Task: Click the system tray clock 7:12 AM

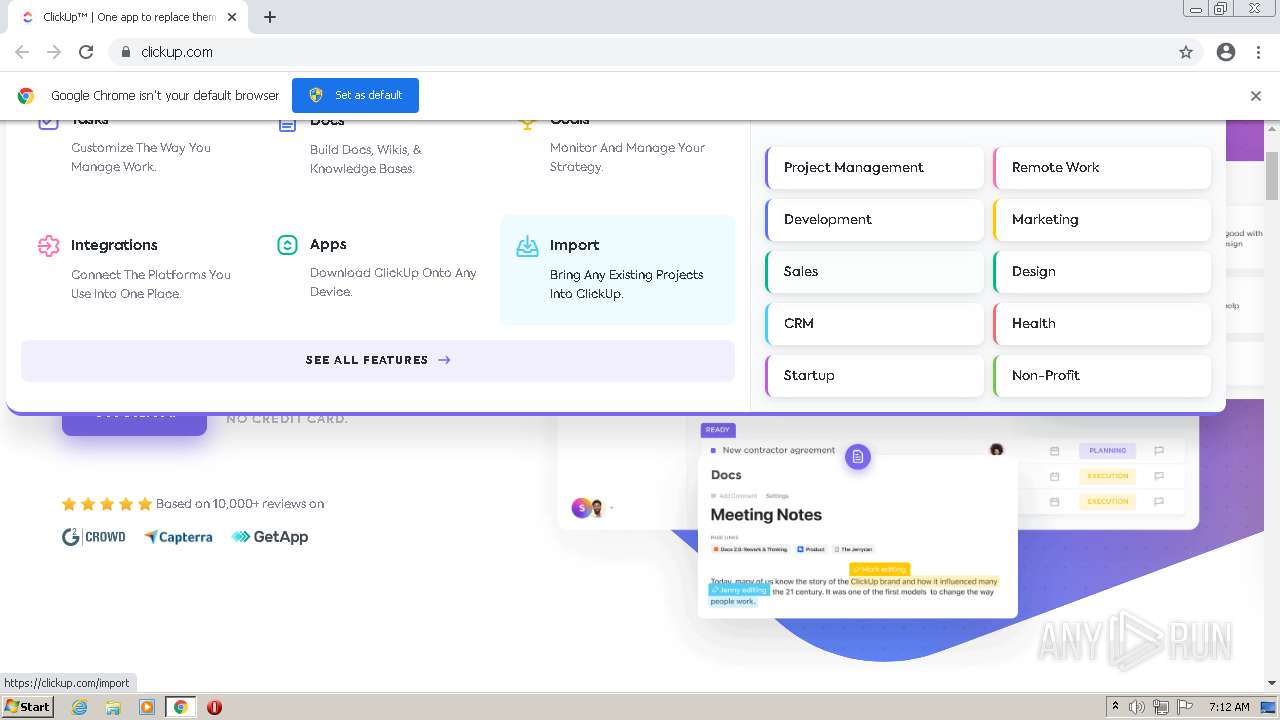Action: [x=1229, y=707]
